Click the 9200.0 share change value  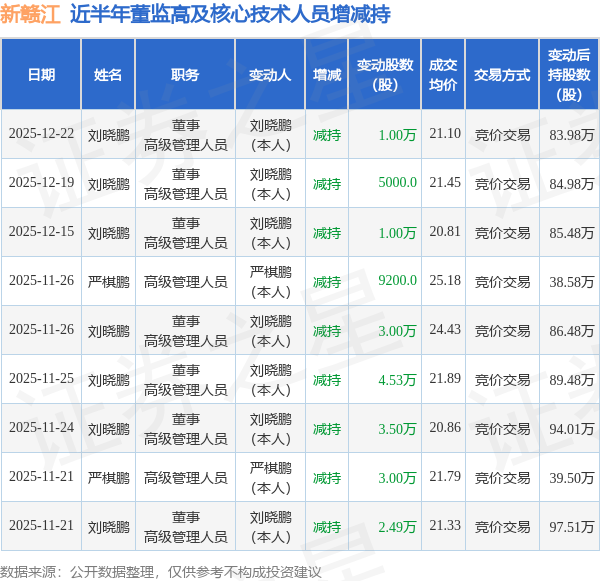(x=397, y=281)
